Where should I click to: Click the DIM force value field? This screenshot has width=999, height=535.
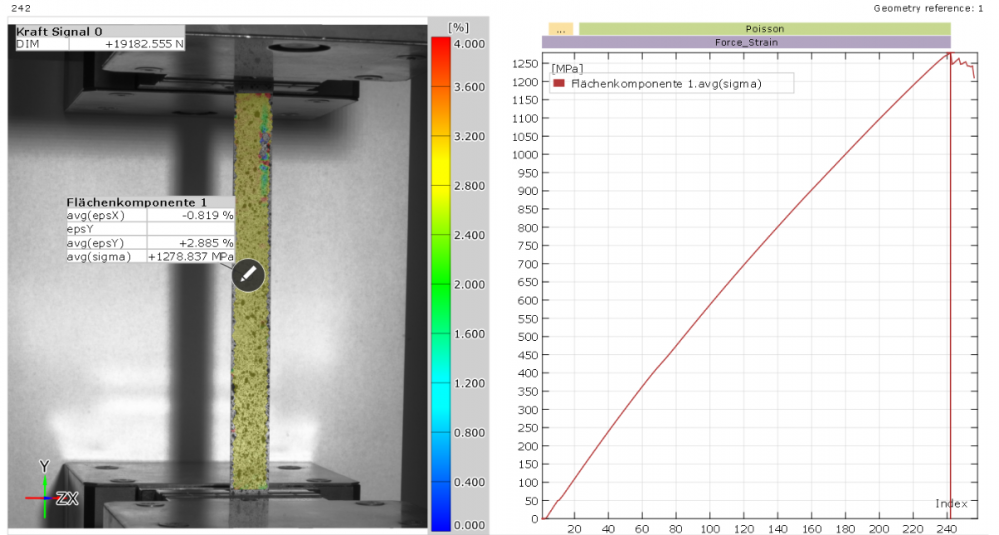point(144,44)
